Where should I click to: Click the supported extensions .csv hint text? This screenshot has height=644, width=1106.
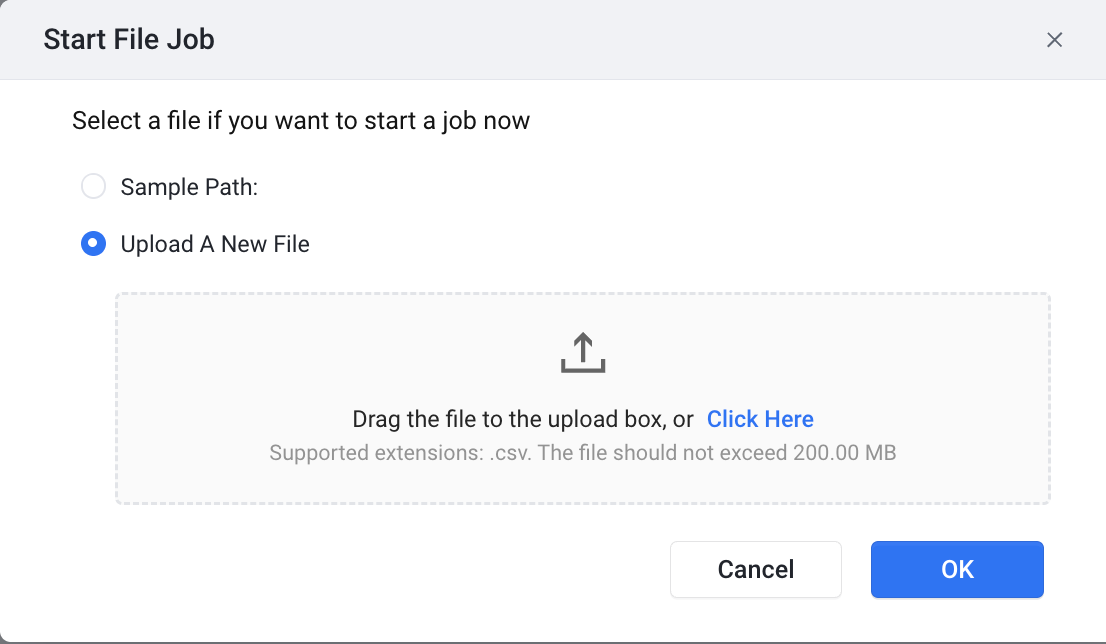(x=583, y=453)
